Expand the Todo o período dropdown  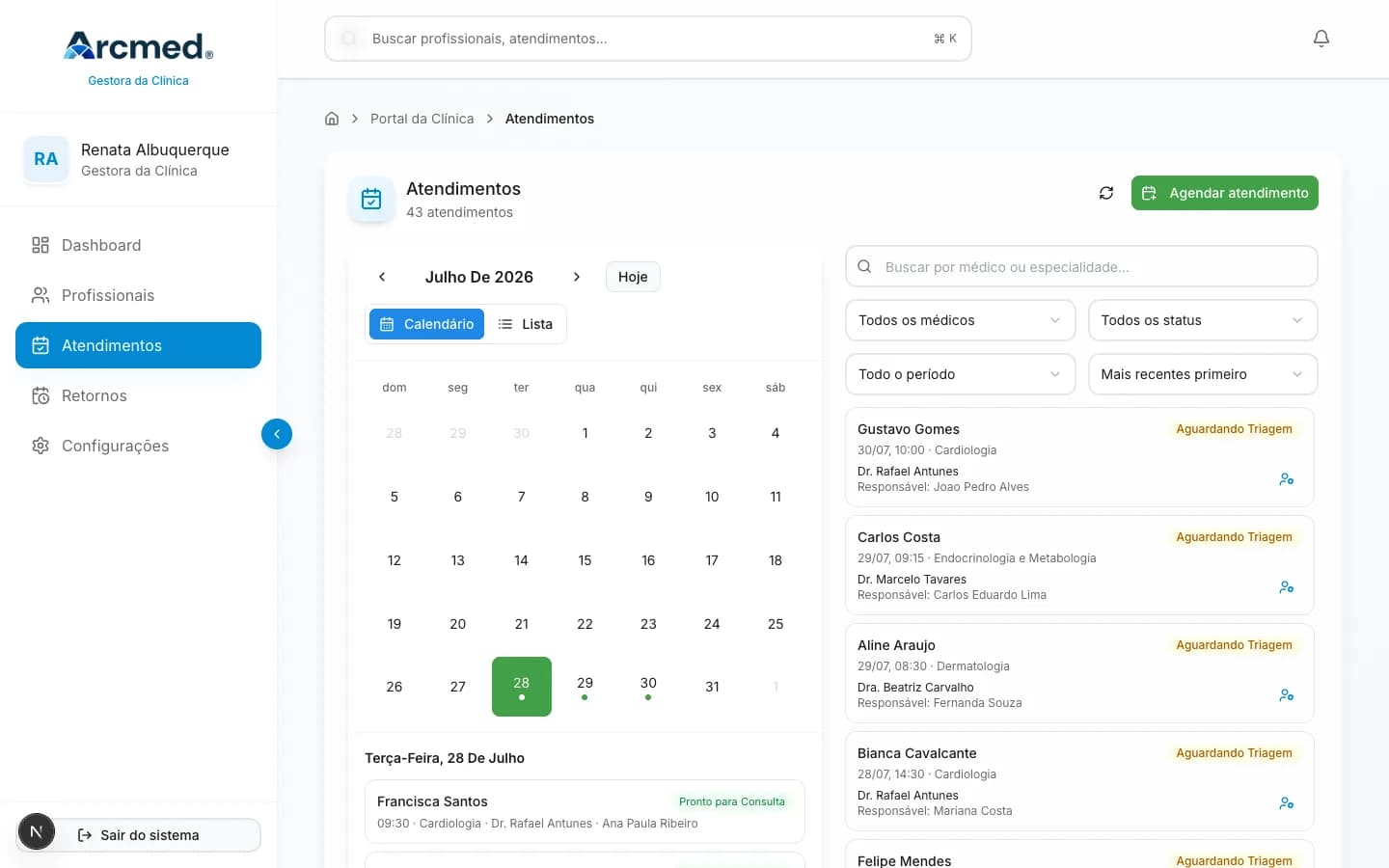pos(960,374)
